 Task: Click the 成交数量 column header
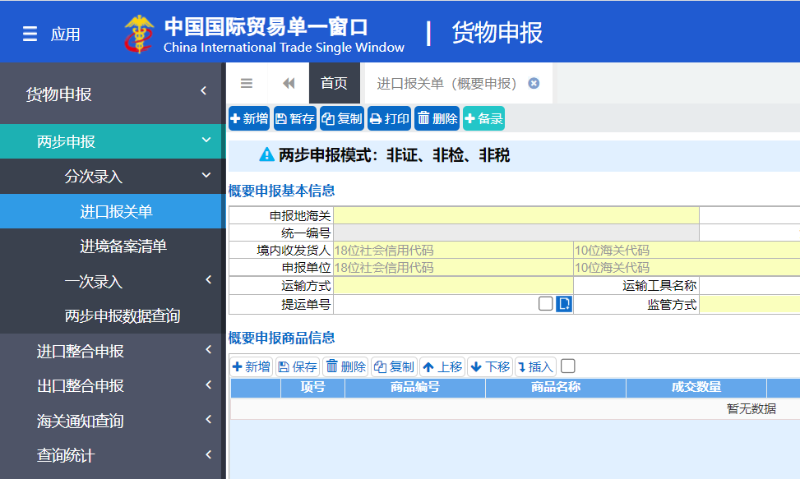696,387
